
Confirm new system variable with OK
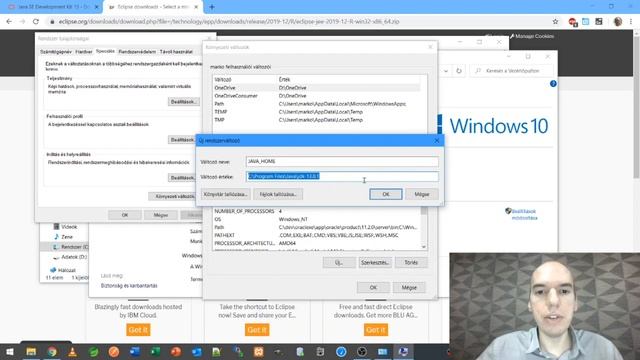(x=386, y=194)
